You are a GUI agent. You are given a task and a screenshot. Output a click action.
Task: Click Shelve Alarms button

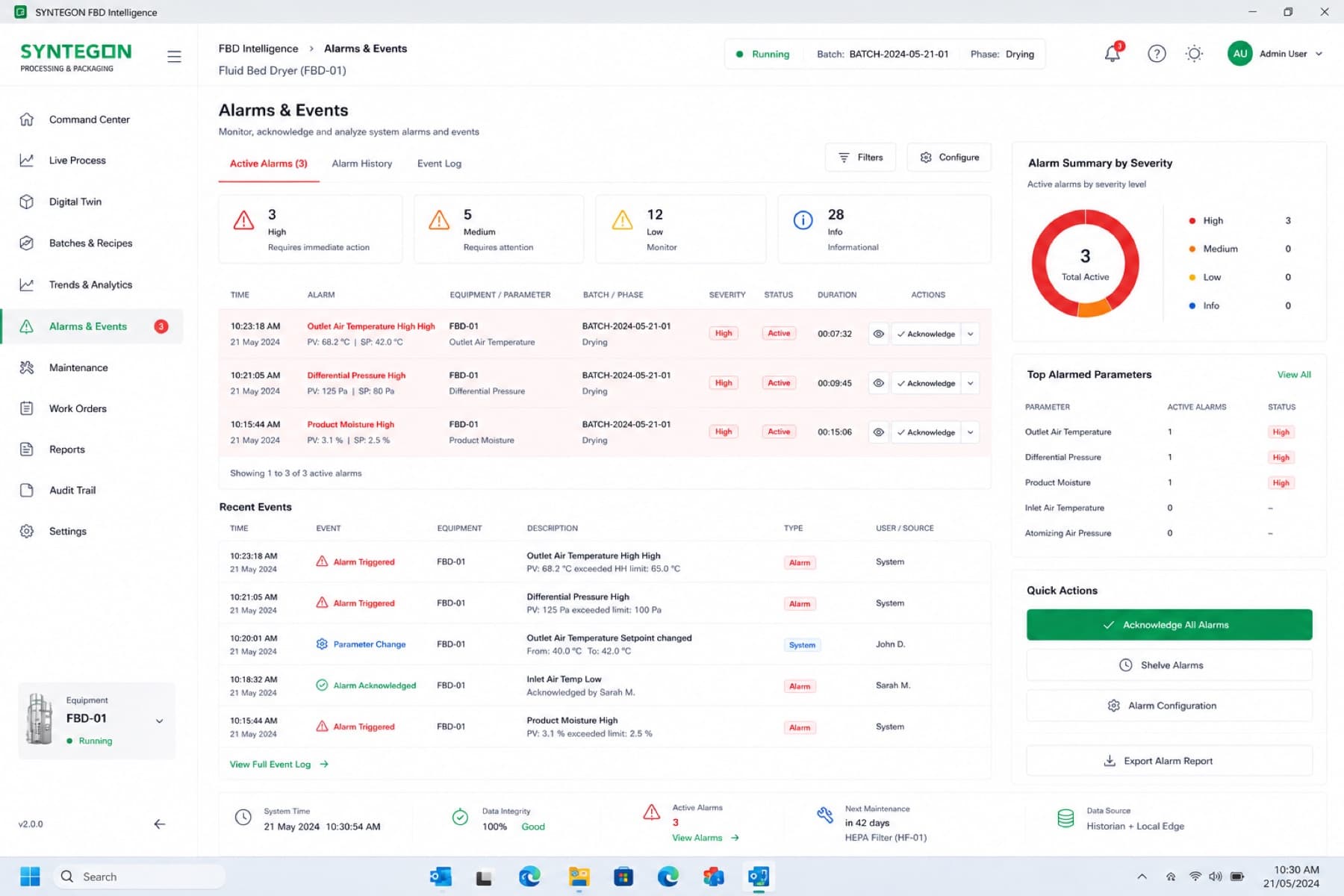click(1169, 665)
